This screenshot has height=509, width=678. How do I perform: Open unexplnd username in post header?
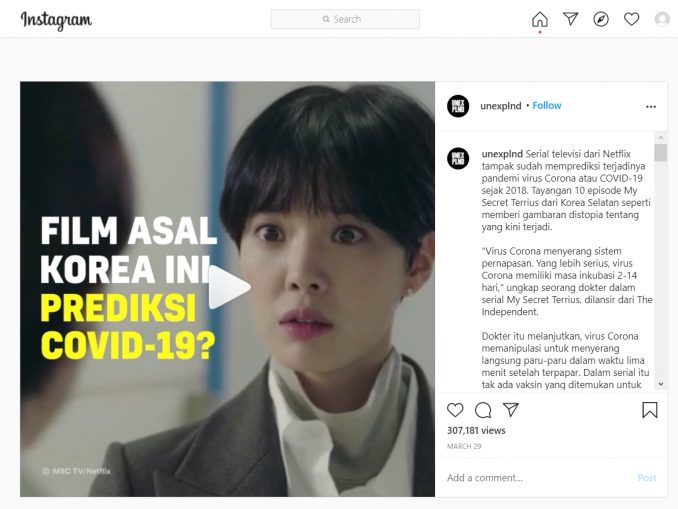point(501,106)
